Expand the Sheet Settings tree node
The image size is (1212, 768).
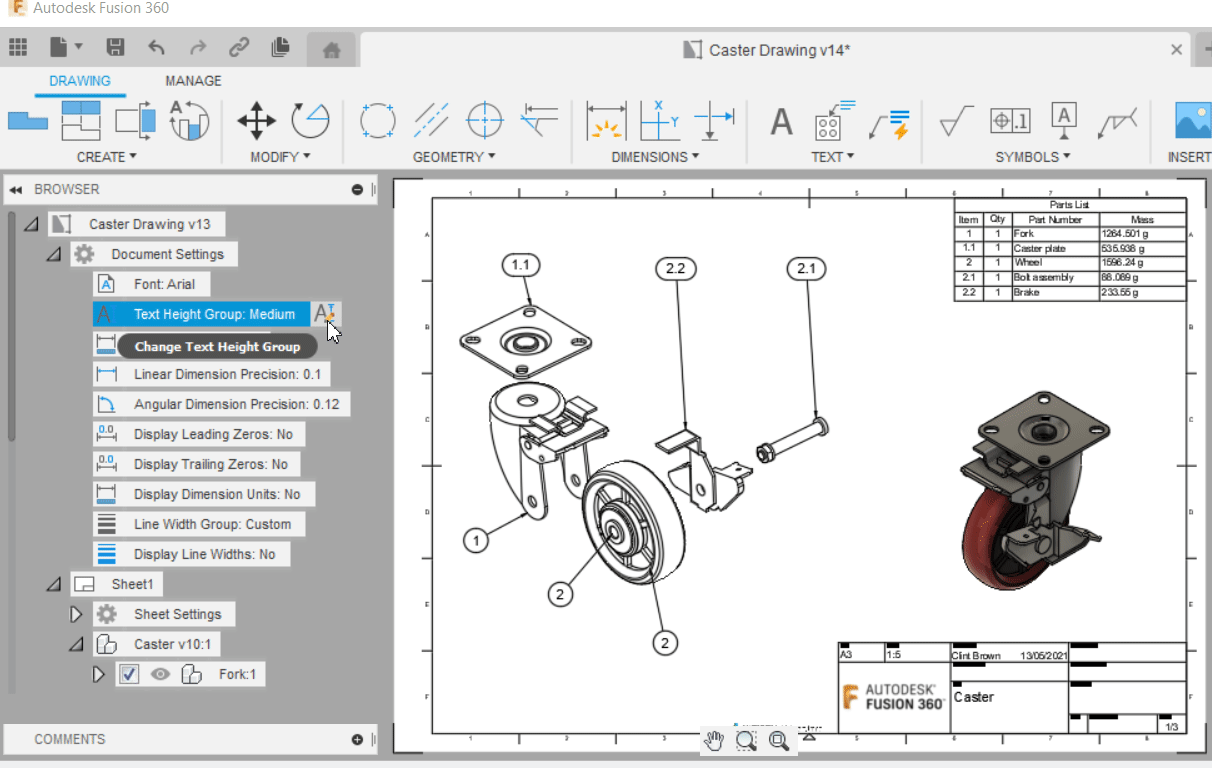click(75, 614)
